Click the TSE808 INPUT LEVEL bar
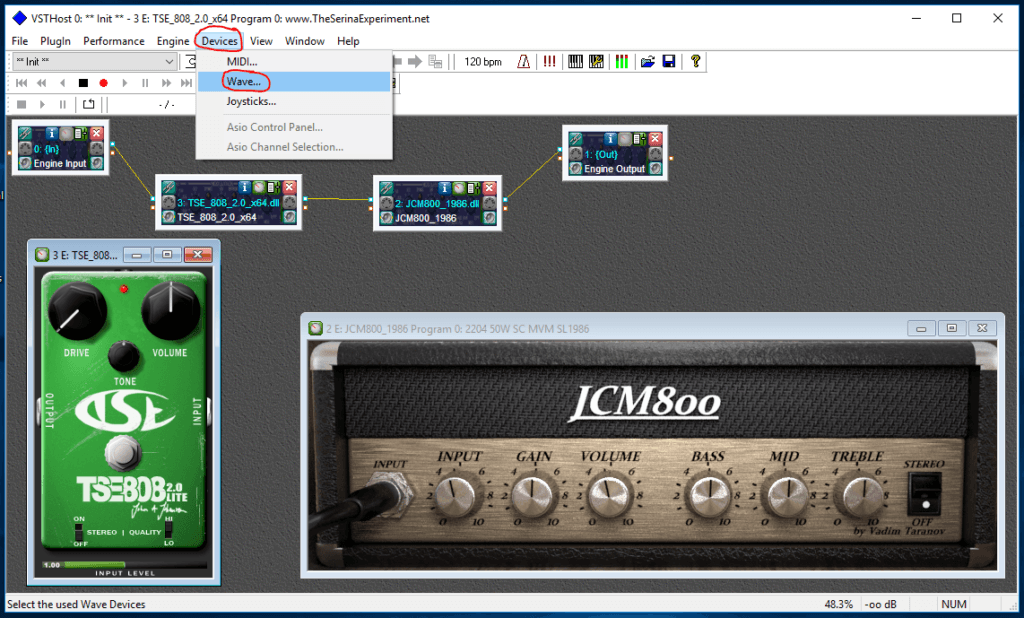Viewport: 1024px width, 618px height. click(x=124, y=564)
